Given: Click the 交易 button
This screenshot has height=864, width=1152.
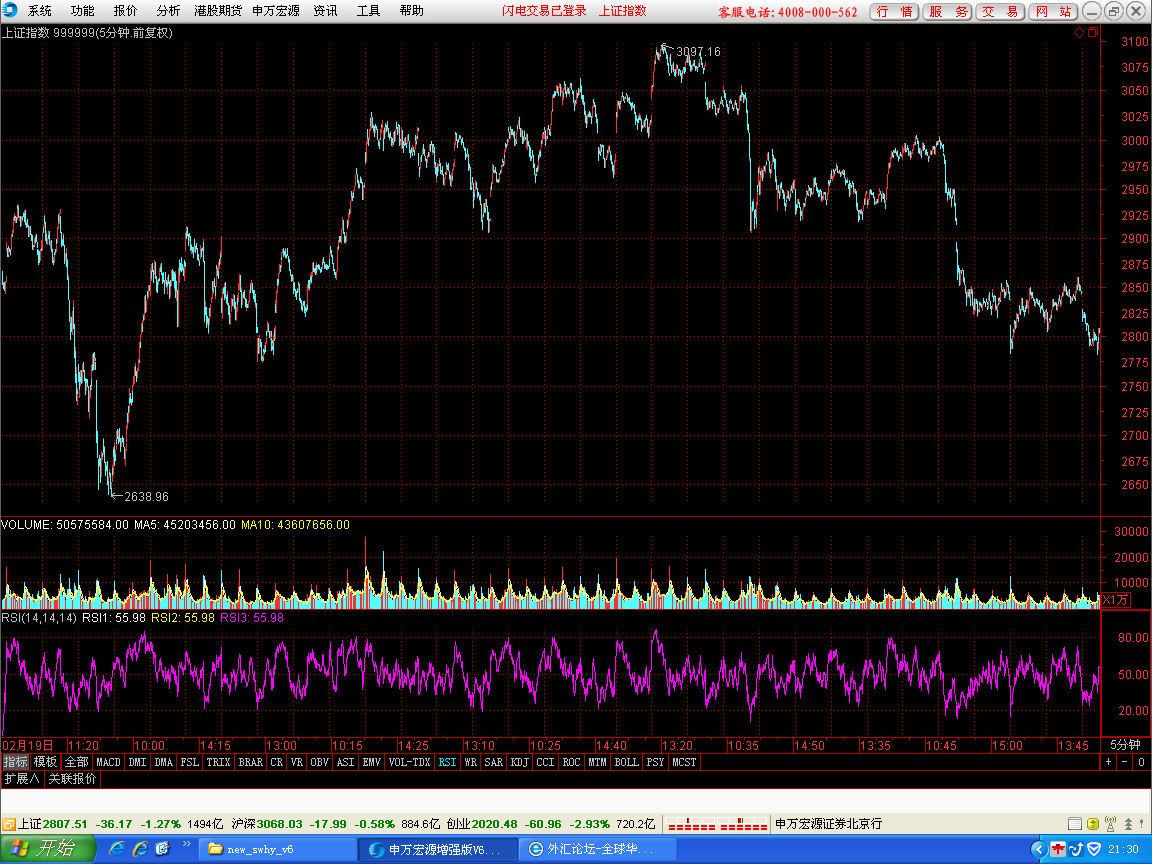Looking at the screenshot, I should (1000, 11).
